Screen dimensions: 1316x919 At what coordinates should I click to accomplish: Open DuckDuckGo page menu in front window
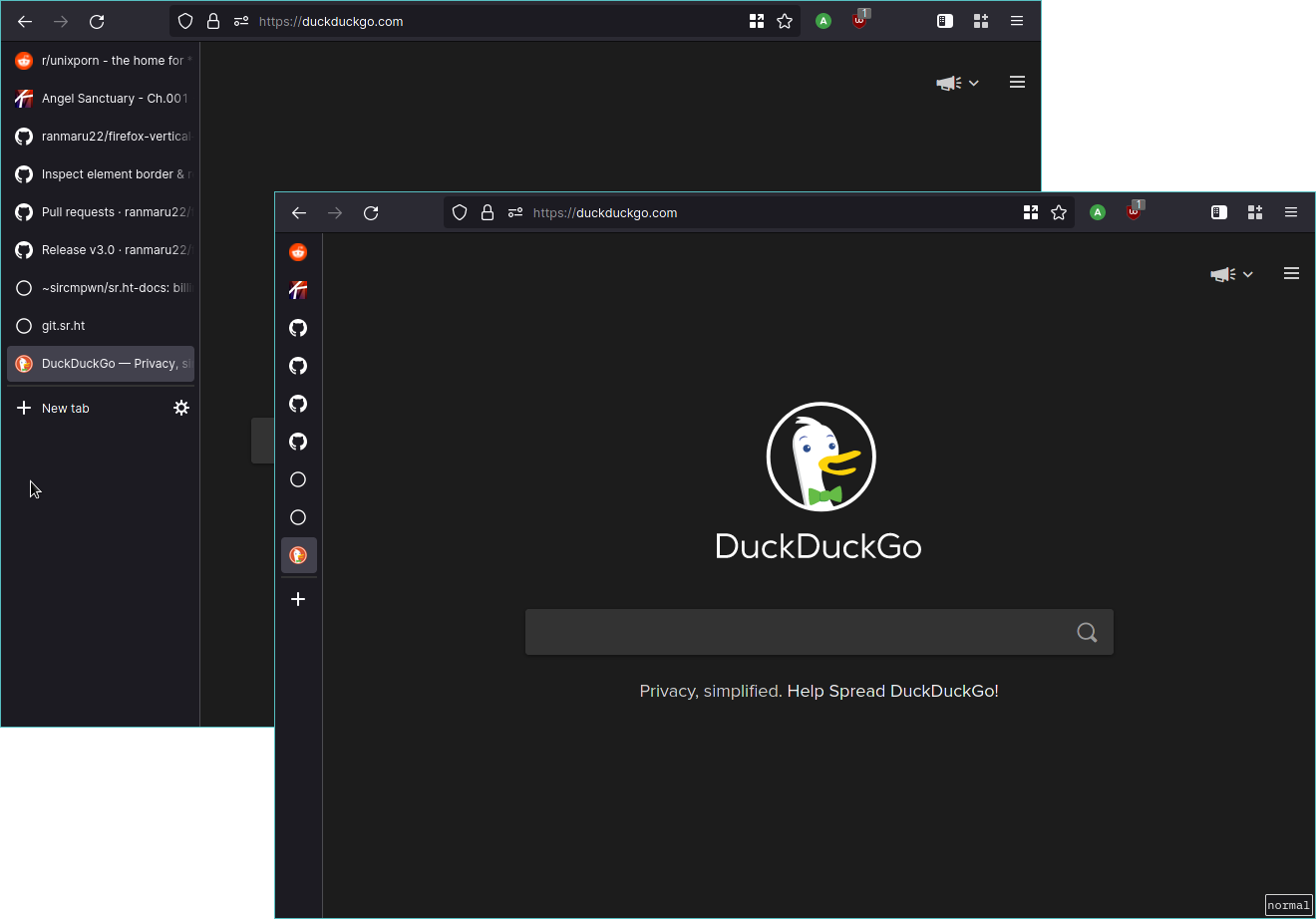(1291, 273)
